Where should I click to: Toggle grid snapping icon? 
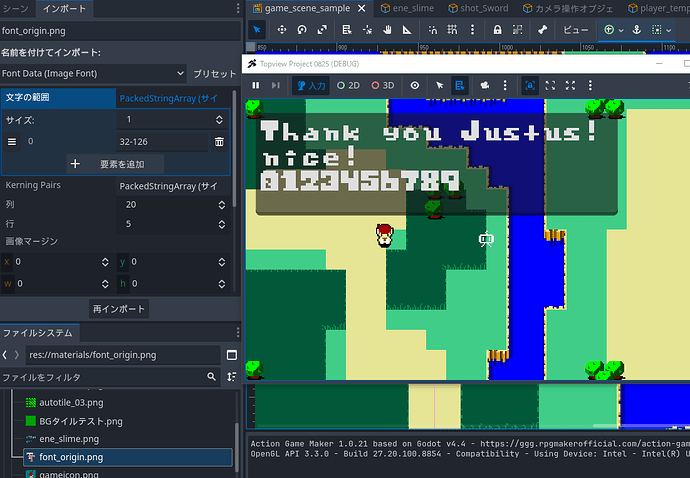[x=452, y=30]
